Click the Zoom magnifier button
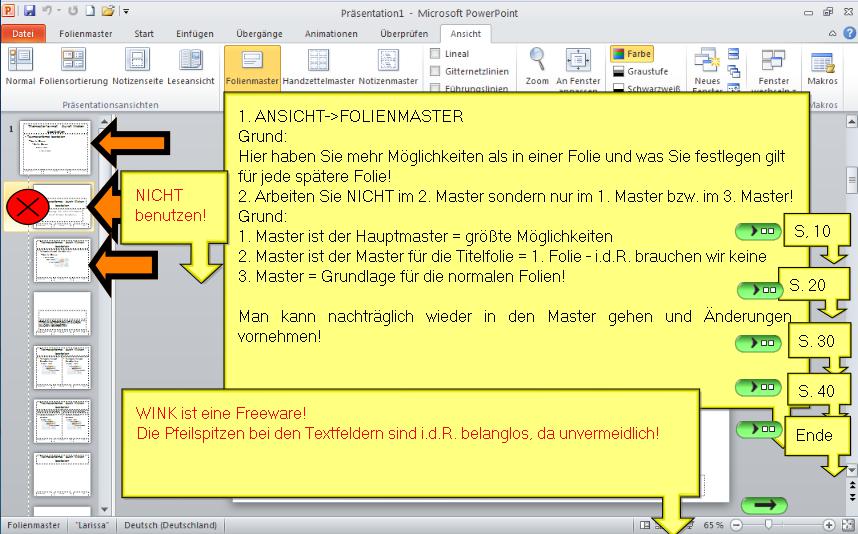 (537, 66)
